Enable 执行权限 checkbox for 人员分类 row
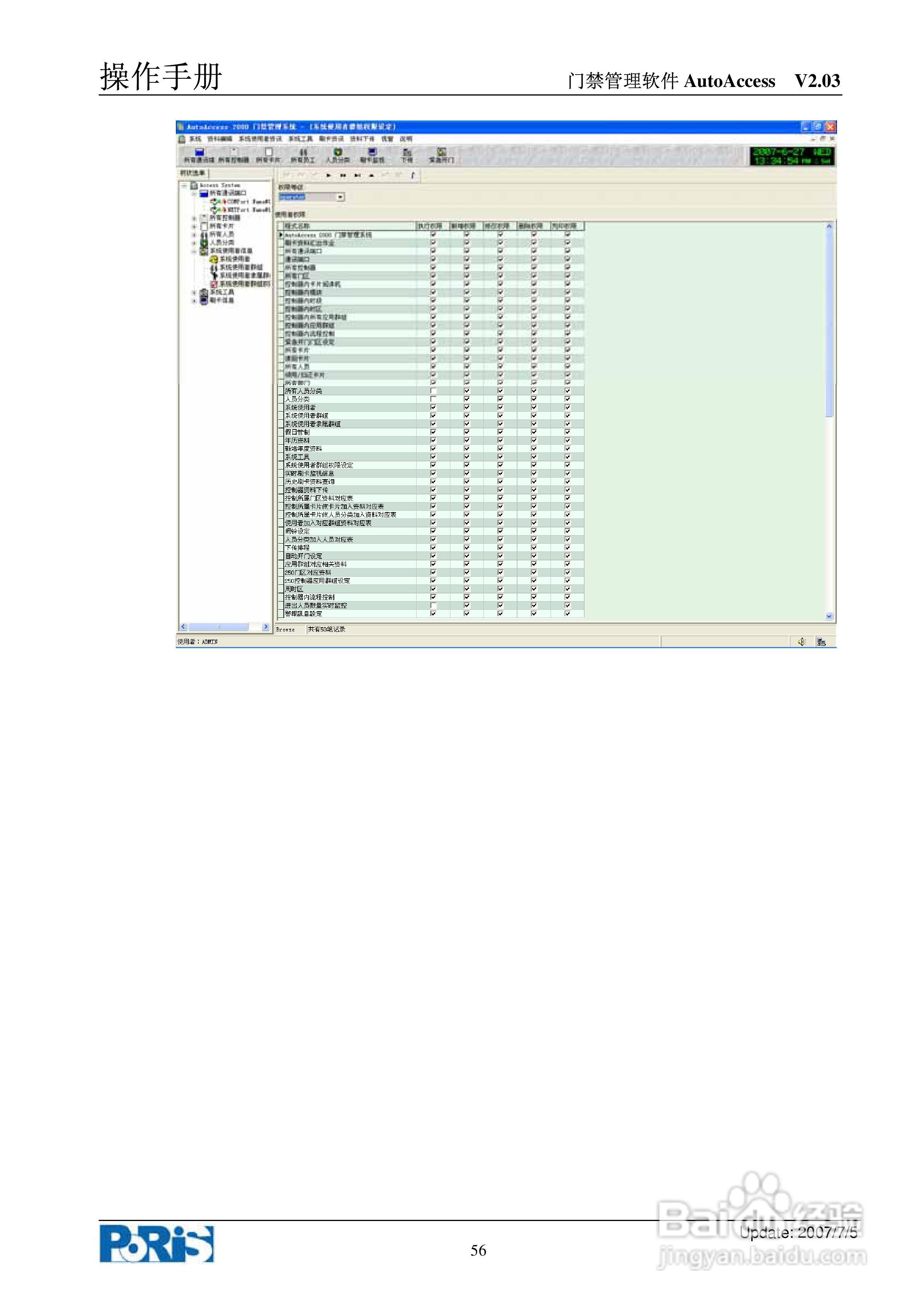 point(434,399)
